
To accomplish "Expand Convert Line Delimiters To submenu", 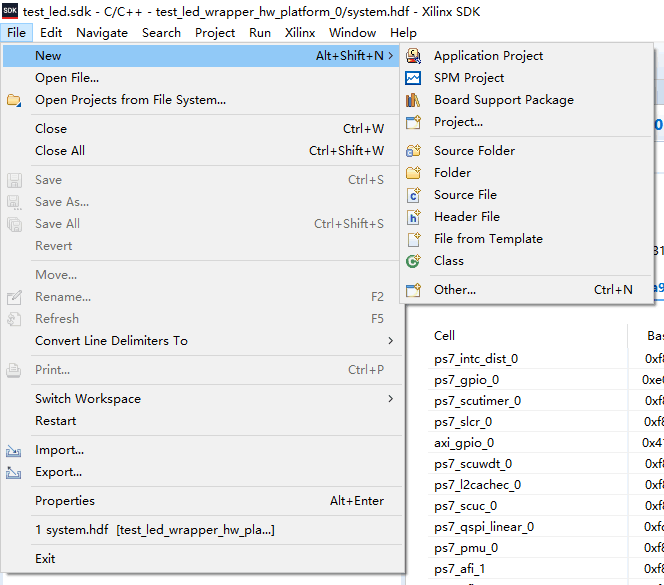I will pyautogui.click(x=202, y=341).
